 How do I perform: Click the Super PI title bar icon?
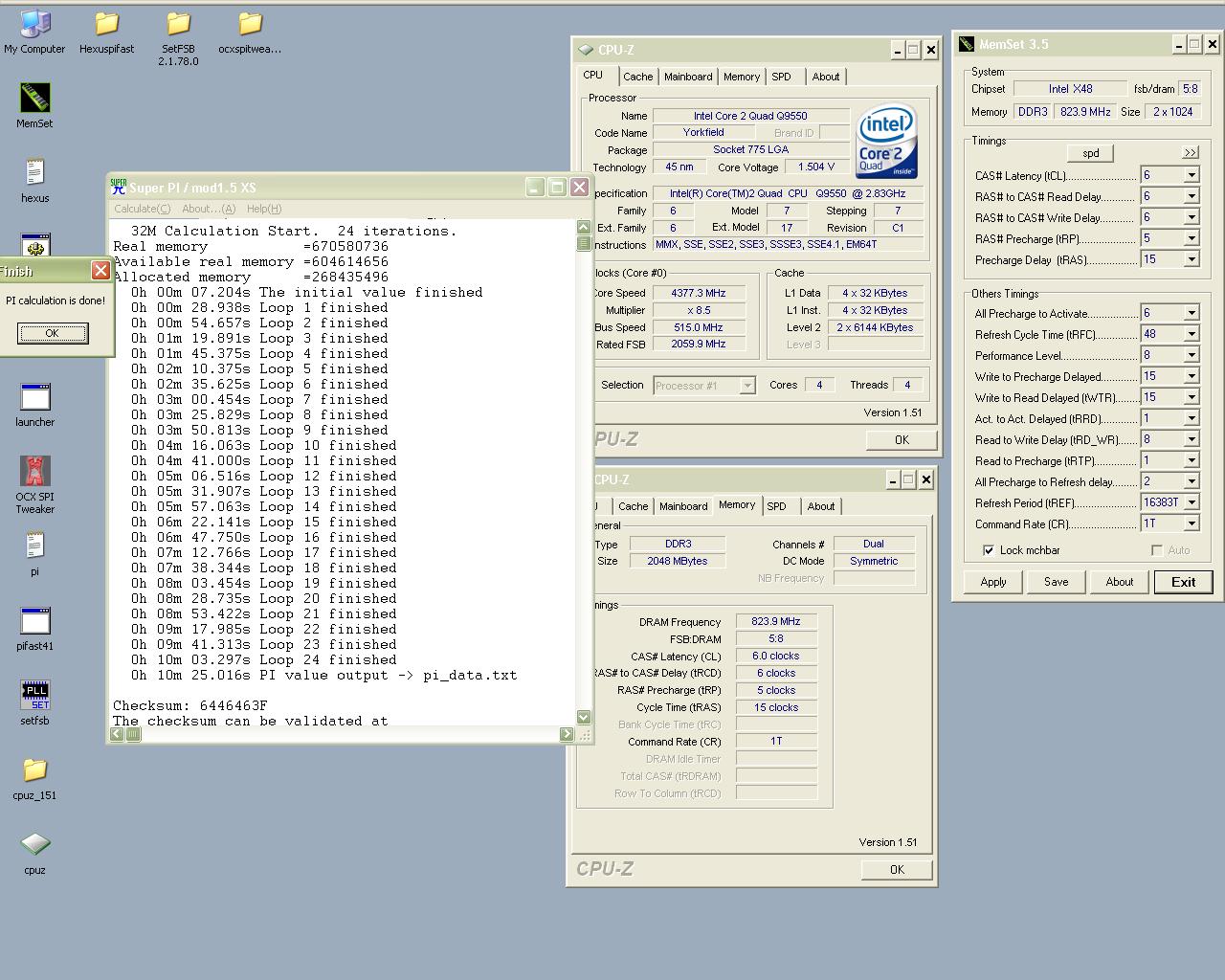(119, 188)
